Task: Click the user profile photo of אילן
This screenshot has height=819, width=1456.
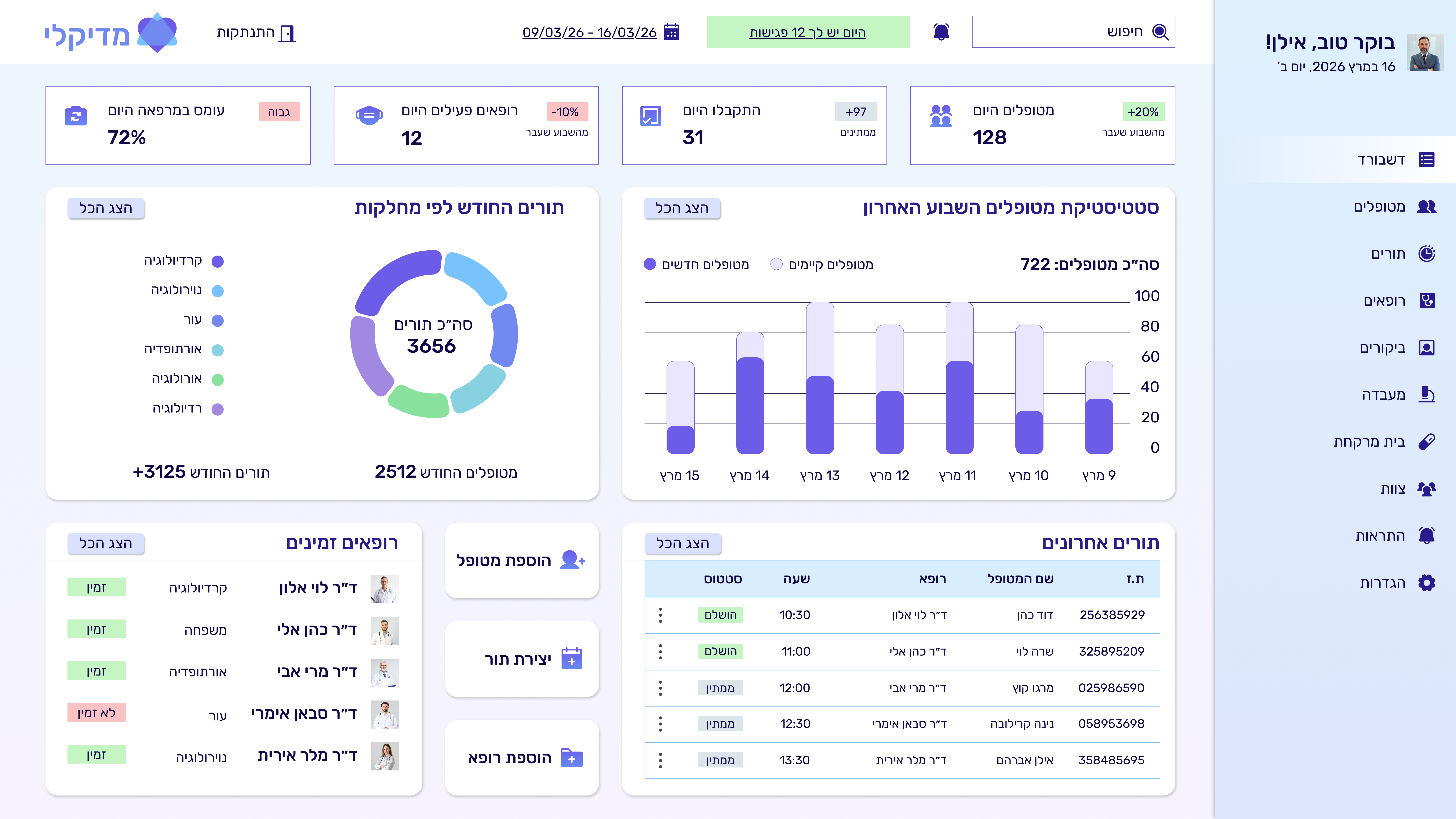Action: (1425, 53)
